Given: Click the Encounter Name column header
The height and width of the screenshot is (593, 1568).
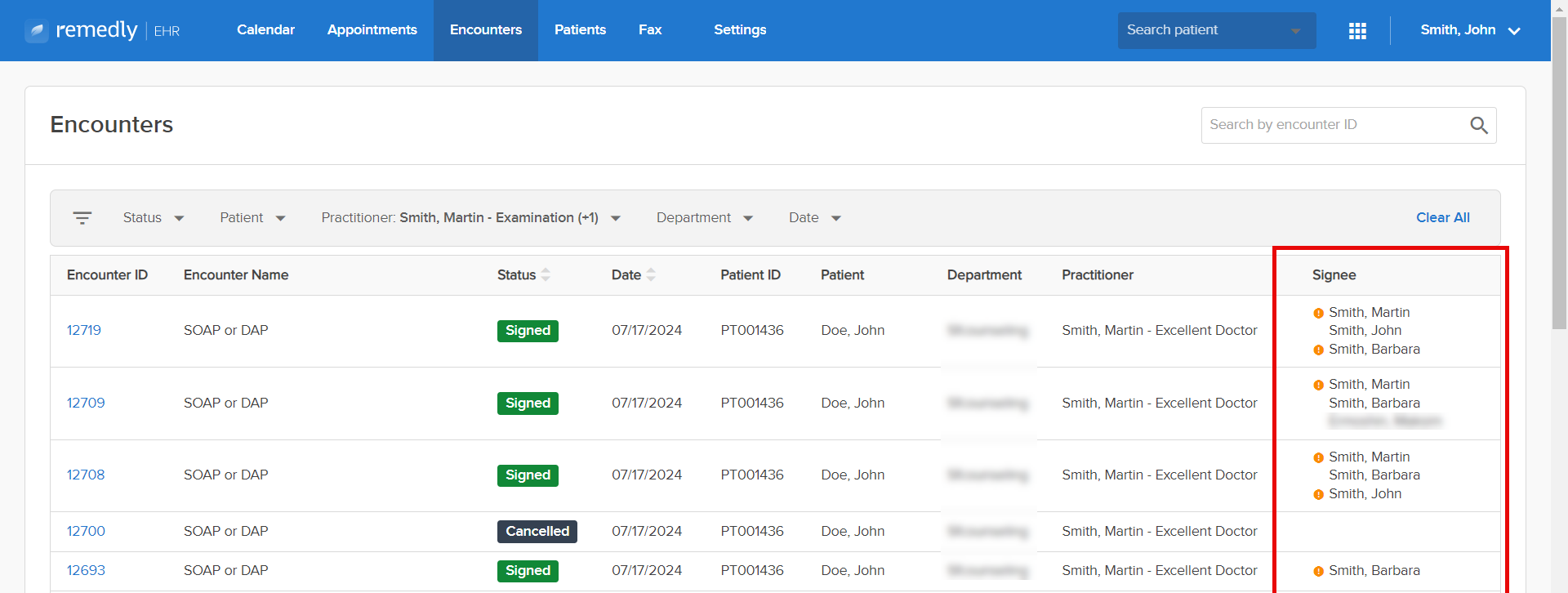Looking at the screenshot, I should click(x=236, y=275).
